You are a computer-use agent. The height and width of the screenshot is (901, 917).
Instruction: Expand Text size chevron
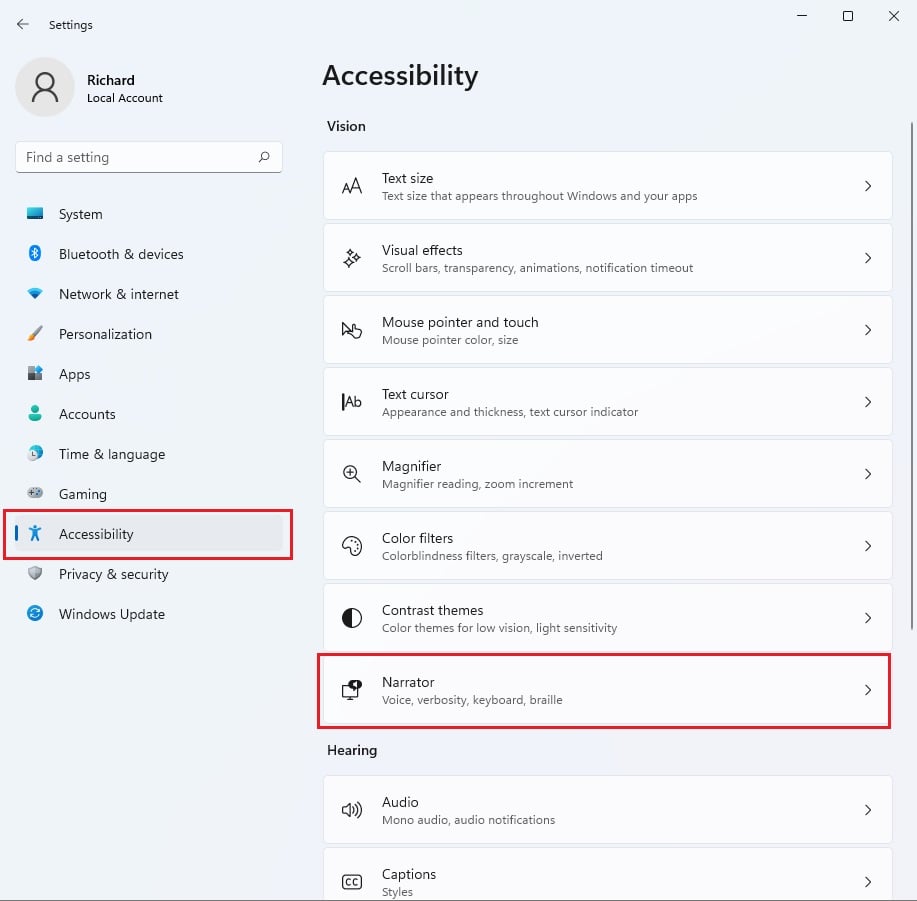point(868,186)
